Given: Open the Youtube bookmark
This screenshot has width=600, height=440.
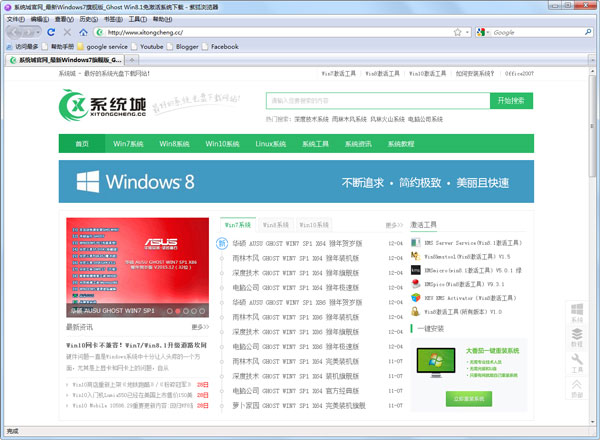Looking at the screenshot, I should click(x=147, y=47).
